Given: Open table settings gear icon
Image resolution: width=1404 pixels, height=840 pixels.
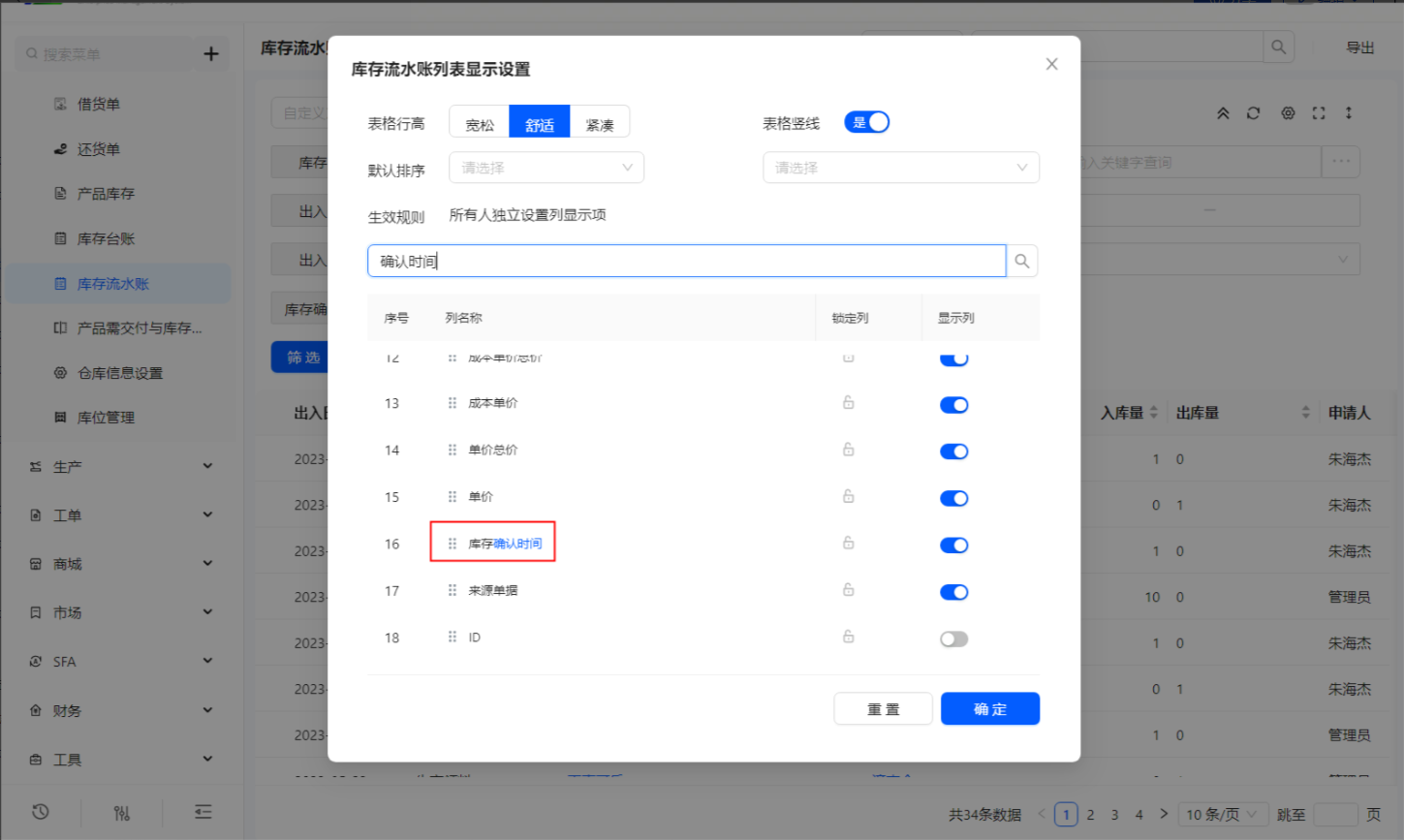Looking at the screenshot, I should click(1288, 113).
